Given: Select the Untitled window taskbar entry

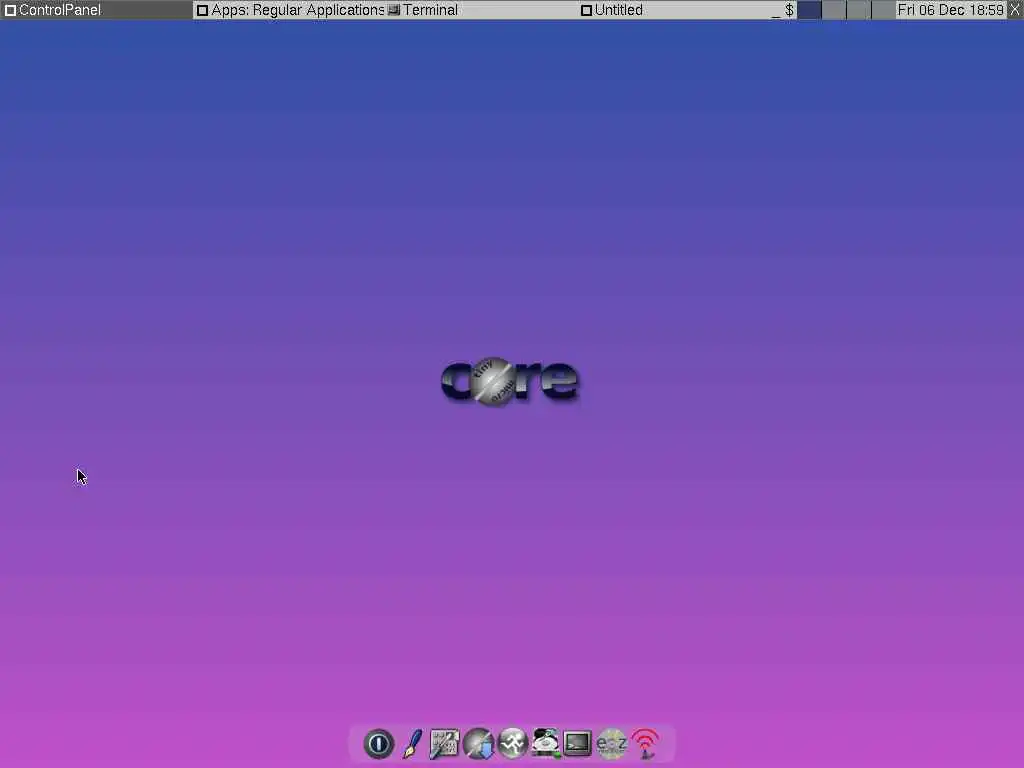Looking at the screenshot, I should click(x=673, y=10).
